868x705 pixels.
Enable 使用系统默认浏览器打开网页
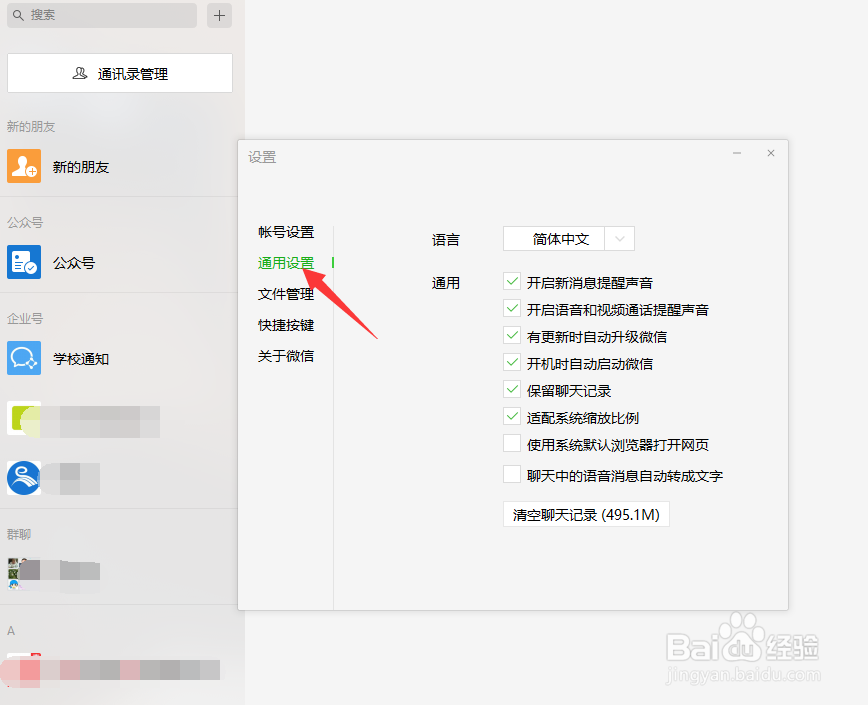click(512, 443)
